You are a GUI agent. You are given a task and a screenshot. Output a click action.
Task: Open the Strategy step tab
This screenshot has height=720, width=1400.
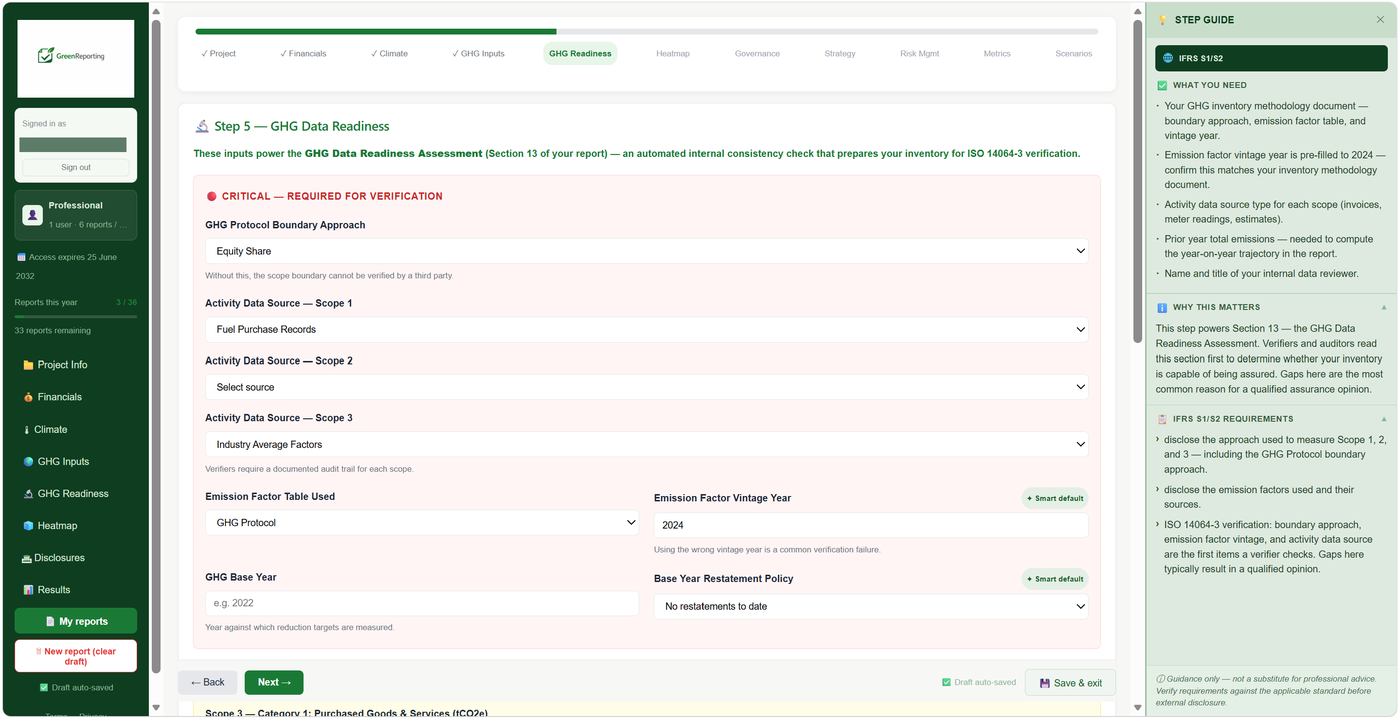[840, 54]
